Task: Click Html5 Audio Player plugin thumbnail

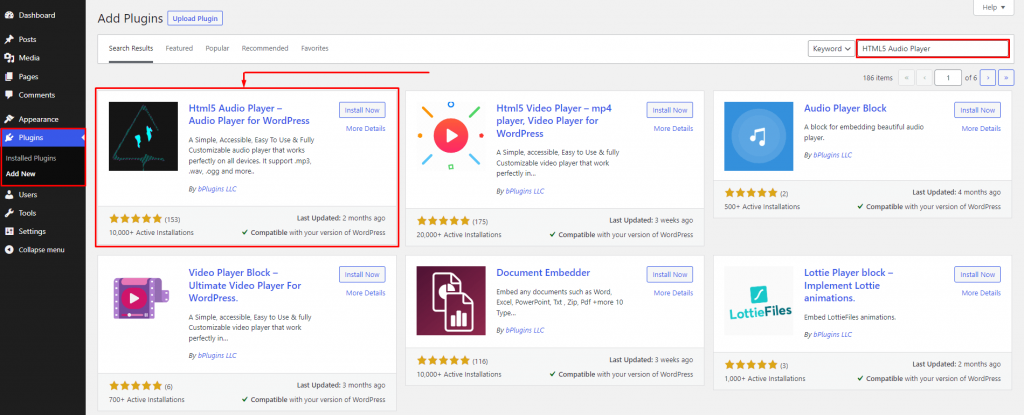Action: pyautogui.click(x=143, y=136)
